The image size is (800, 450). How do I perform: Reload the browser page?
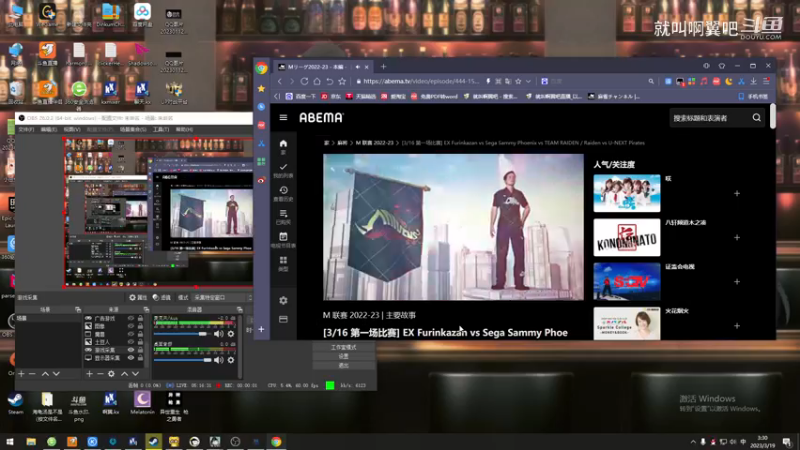tap(304, 81)
